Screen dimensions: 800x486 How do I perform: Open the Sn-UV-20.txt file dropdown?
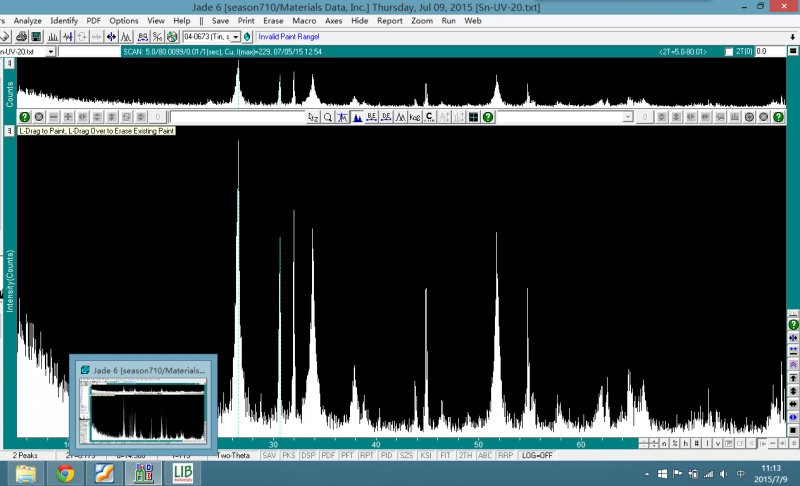49,51
